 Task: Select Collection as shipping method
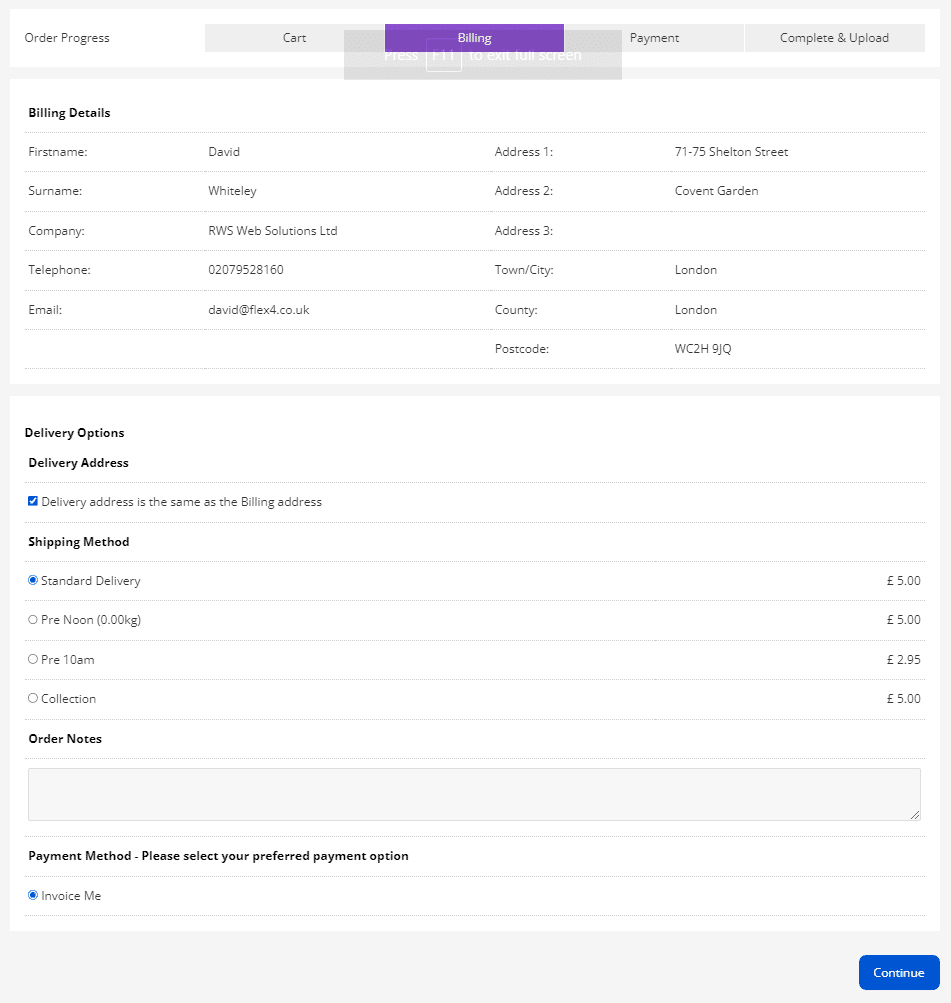[x=33, y=698]
